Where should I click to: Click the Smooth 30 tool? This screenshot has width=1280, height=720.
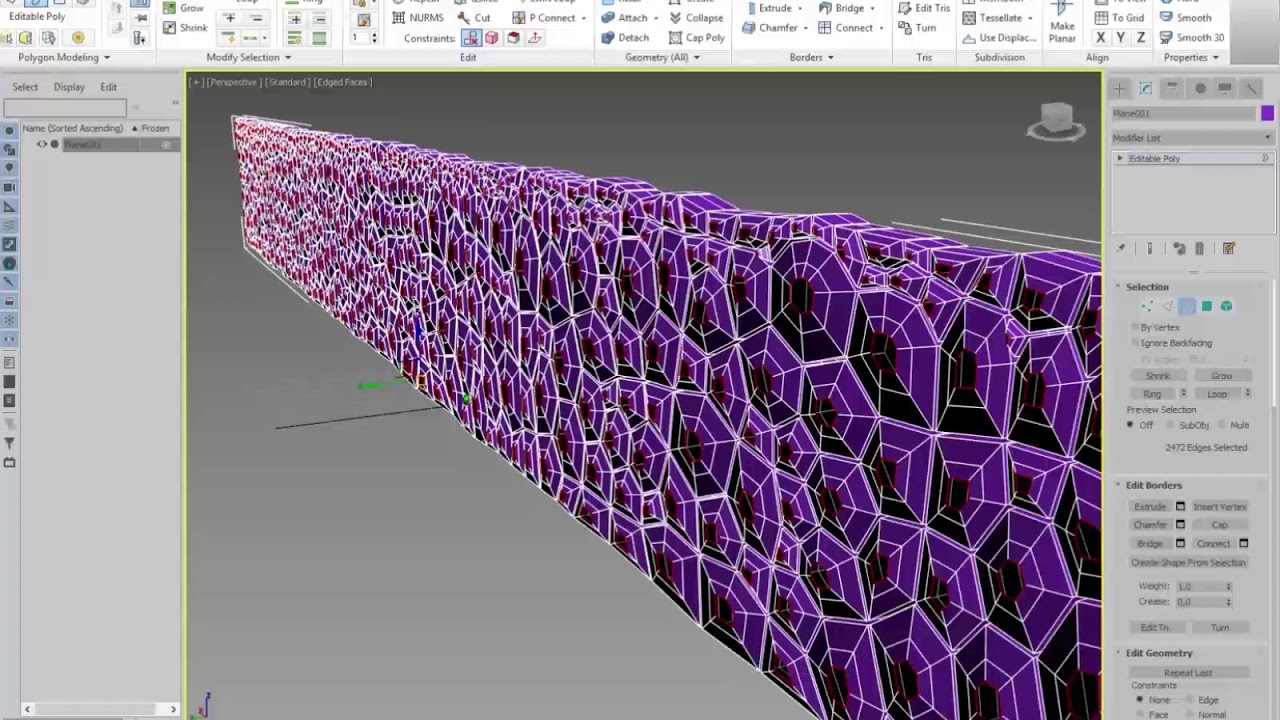[x=1191, y=37]
